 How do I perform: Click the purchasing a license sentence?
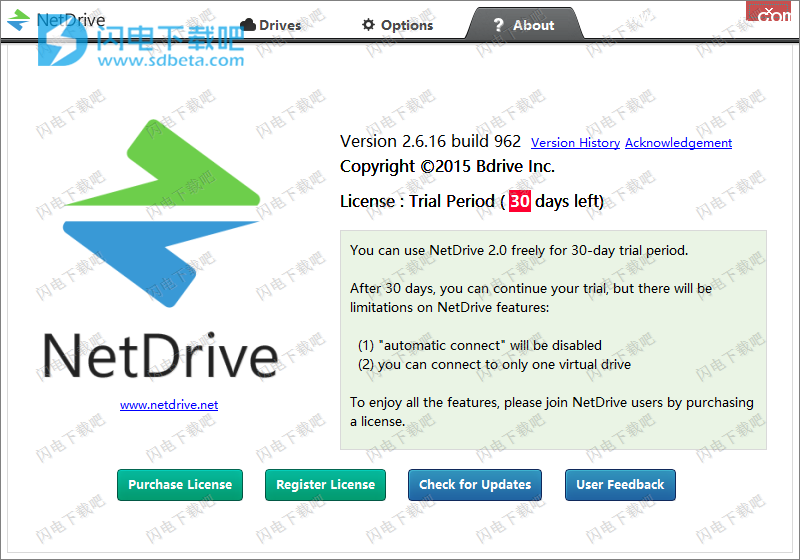pos(552,412)
